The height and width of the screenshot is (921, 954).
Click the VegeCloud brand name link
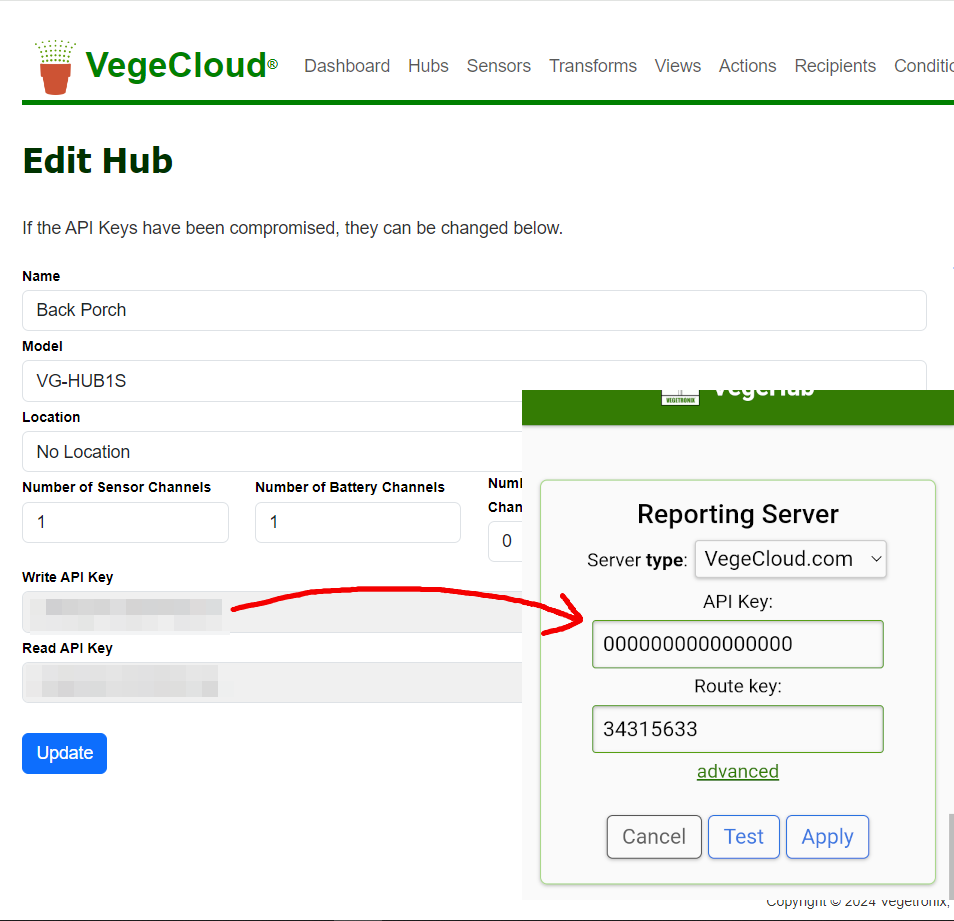tap(181, 64)
